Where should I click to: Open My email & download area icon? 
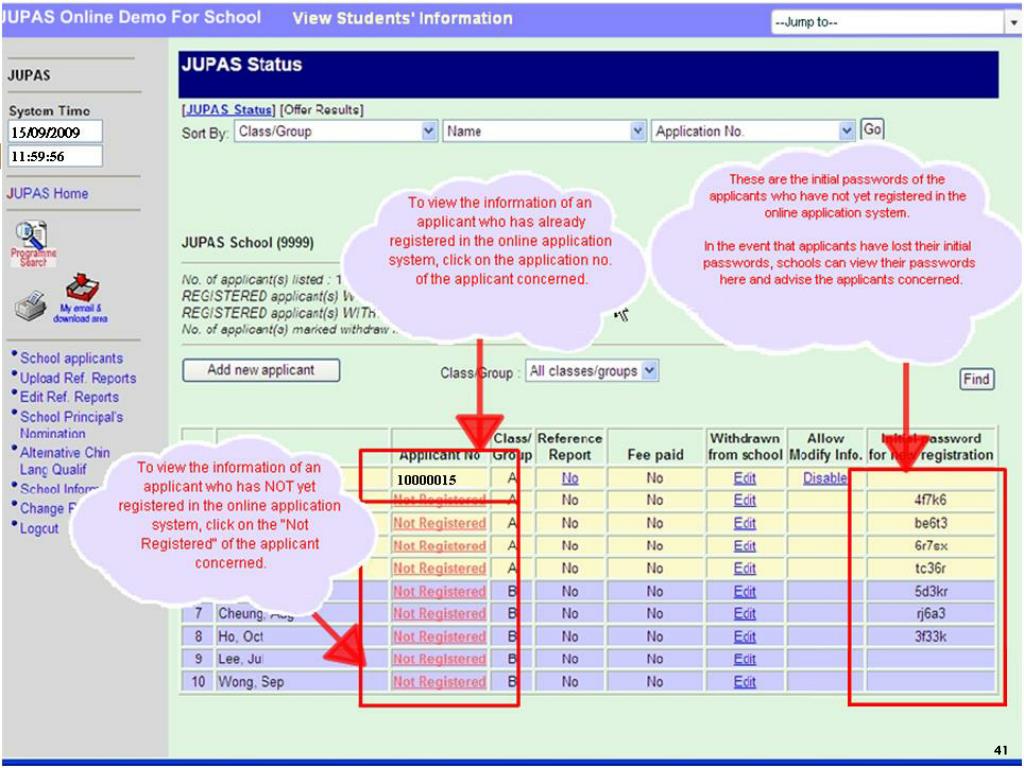pyautogui.click(x=81, y=298)
